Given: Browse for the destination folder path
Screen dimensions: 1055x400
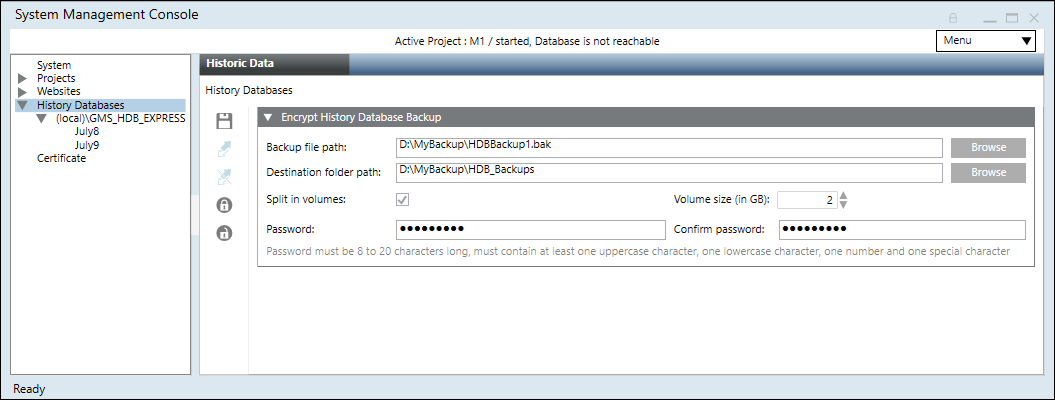Looking at the screenshot, I should click(x=988, y=172).
